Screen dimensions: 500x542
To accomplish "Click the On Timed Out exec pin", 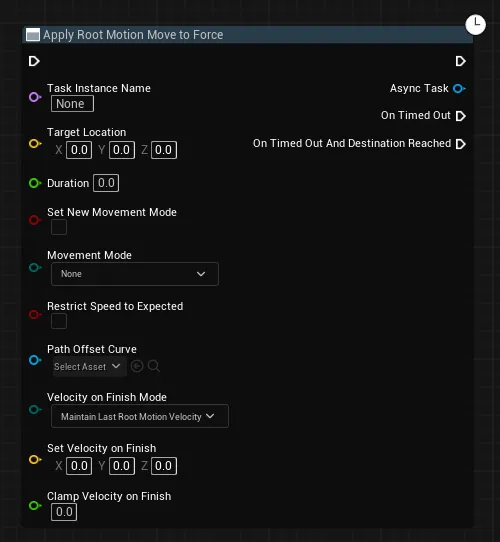I will (x=461, y=116).
